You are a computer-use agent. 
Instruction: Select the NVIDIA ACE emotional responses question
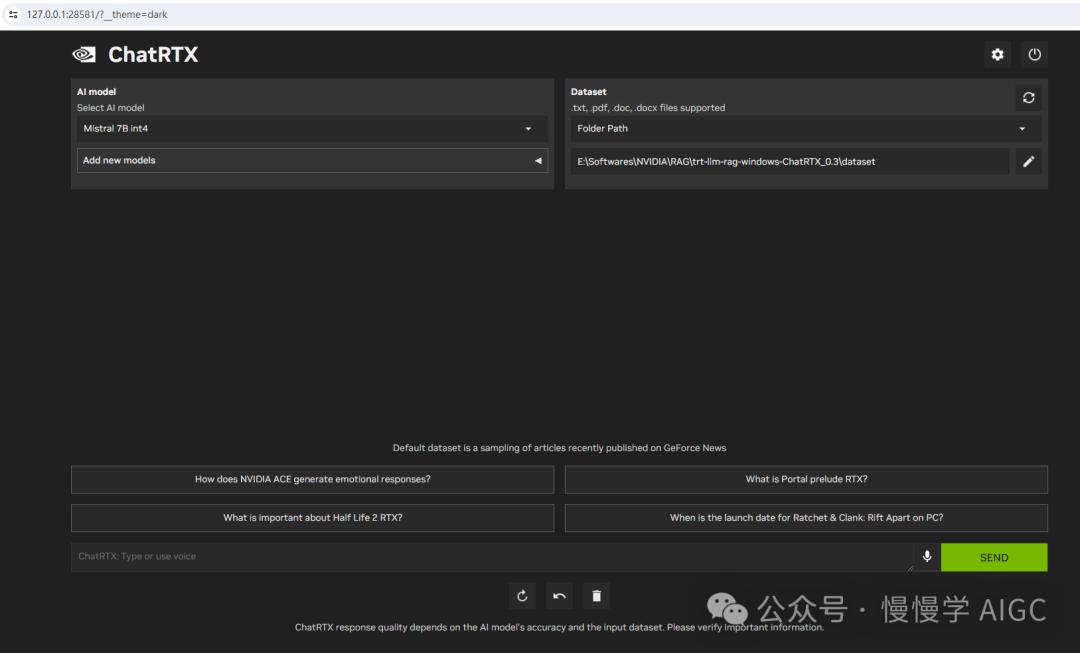(312, 479)
